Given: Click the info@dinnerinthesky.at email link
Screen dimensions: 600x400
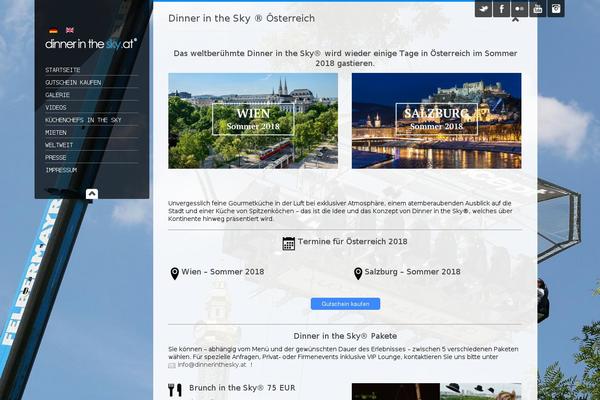Looking at the screenshot, I should click(212, 365).
